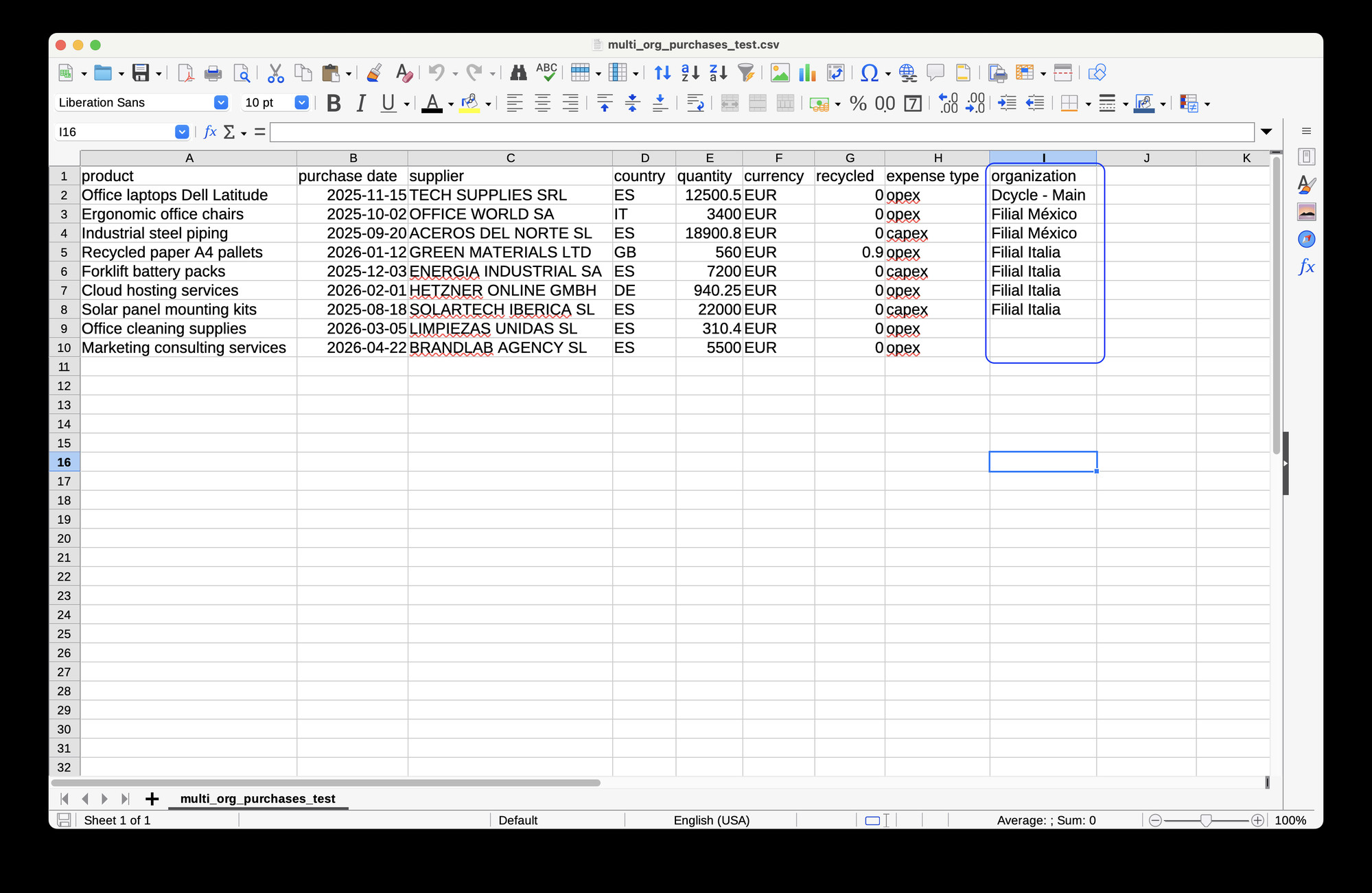The image size is (1372, 893).
Task: Insert Hyperlink globe icon
Action: pos(907,73)
